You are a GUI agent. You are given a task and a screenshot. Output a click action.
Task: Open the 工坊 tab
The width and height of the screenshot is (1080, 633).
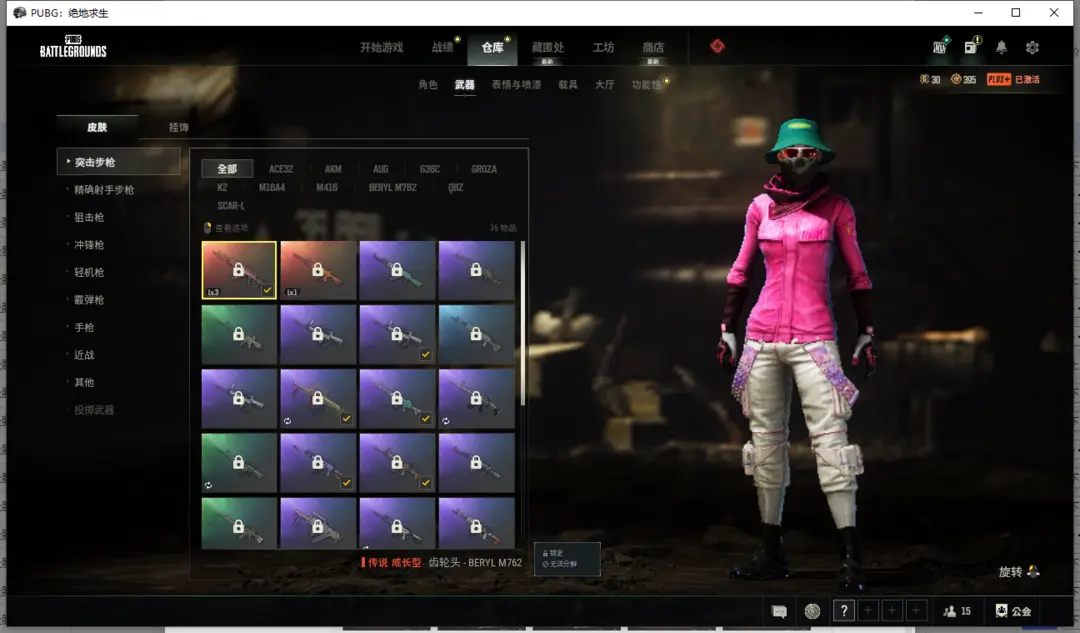603,48
